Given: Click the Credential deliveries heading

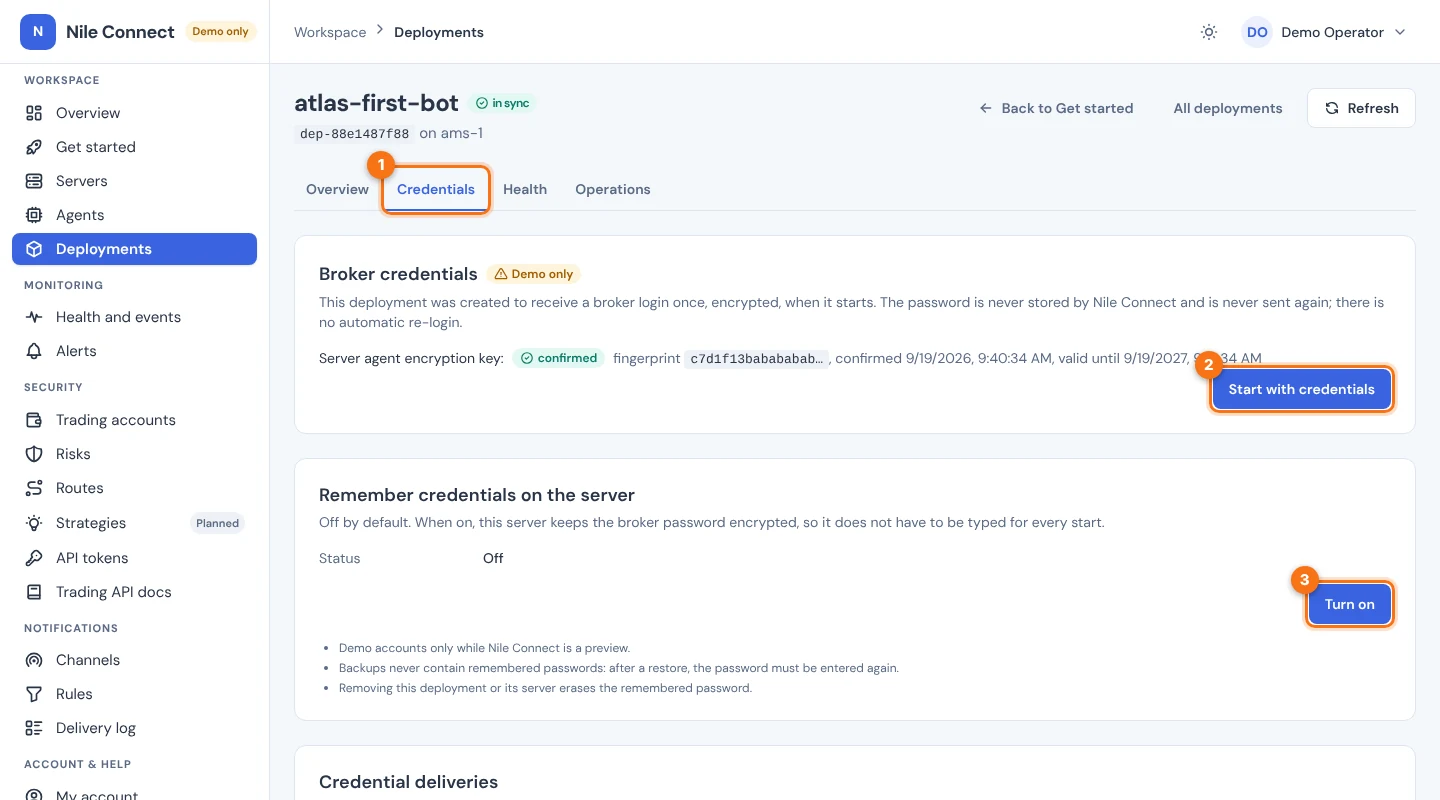Looking at the screenshot, I should click(x=408, y=782).
